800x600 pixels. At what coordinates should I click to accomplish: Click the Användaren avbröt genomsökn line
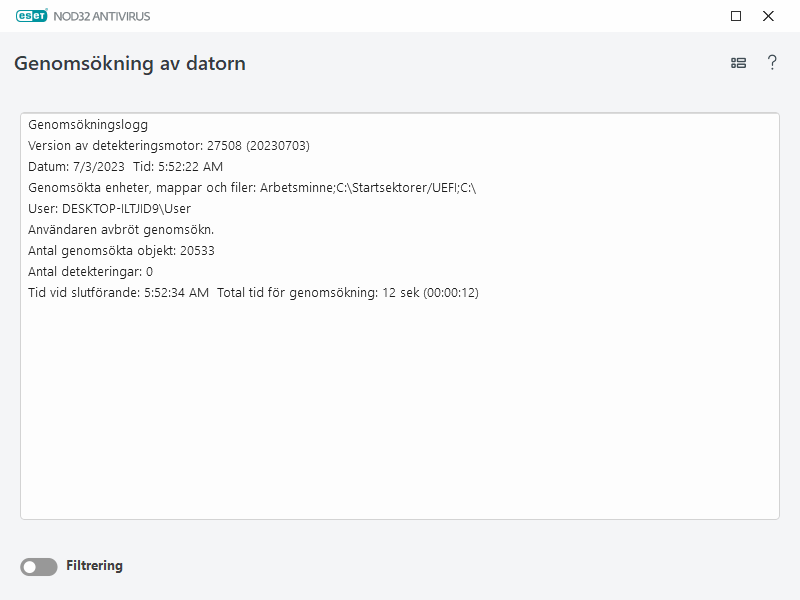coord(122,230)
